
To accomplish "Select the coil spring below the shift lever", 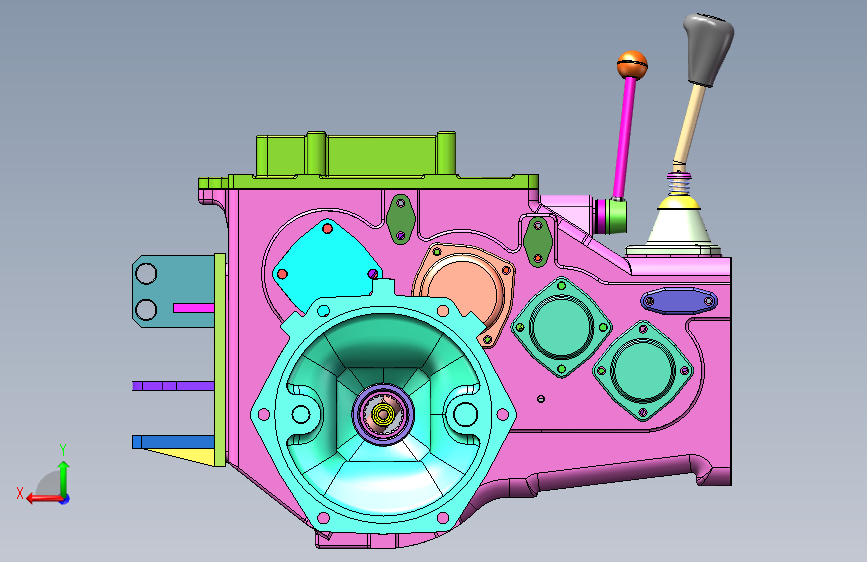I will click(x=680, y=184).
